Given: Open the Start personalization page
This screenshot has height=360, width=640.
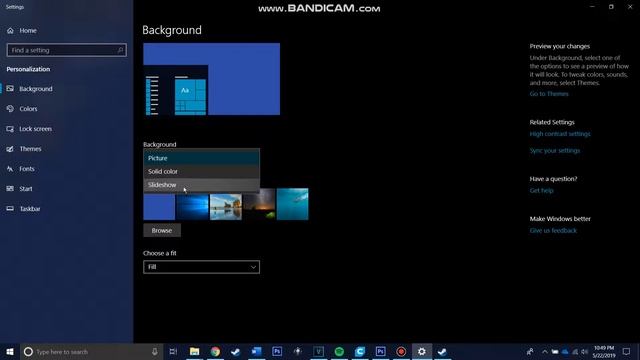Looking at the screenshot, I should pos(26,189).
